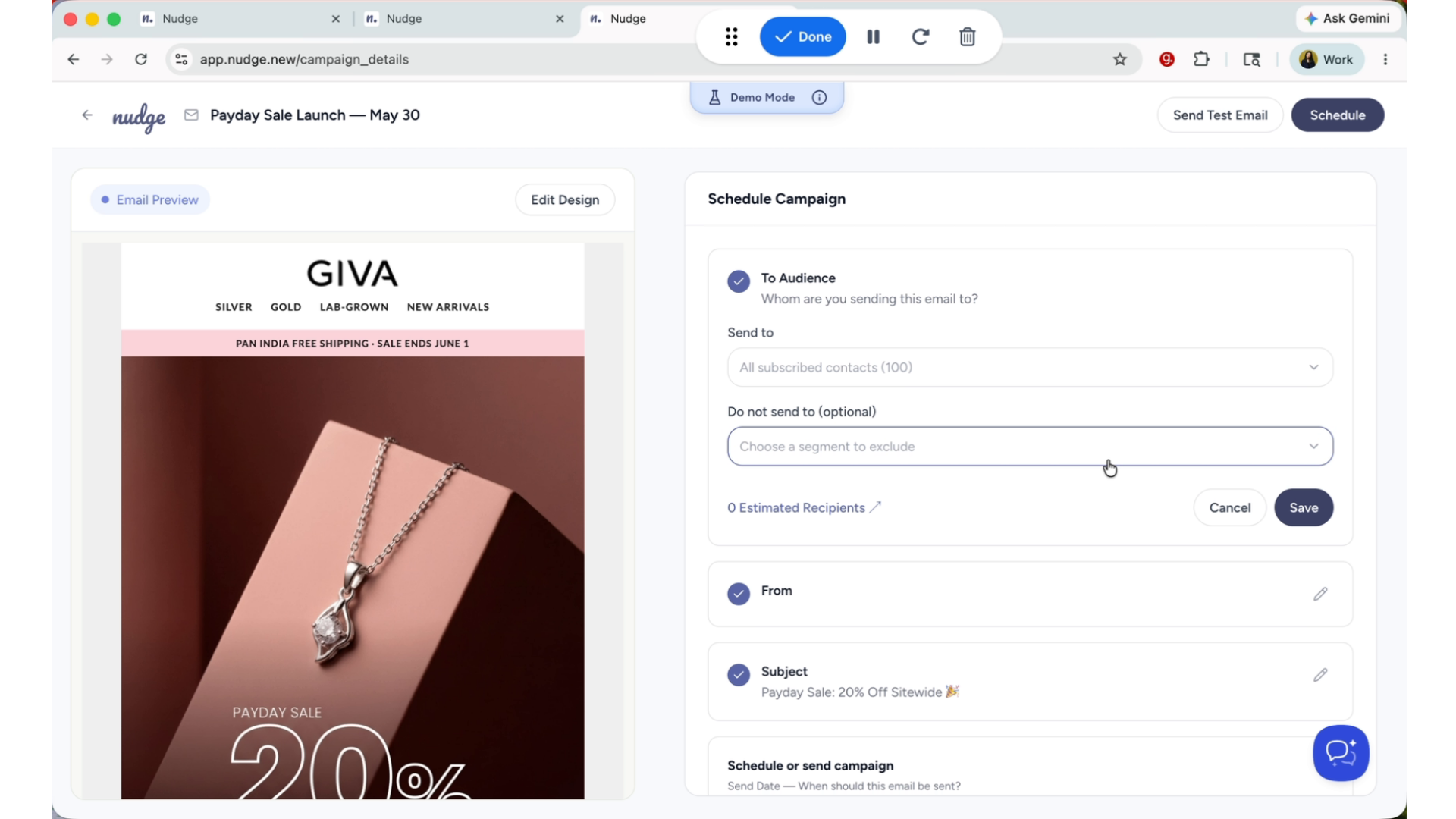Restart the recording with the refresh icon
This screenshot has width=1456, height=819.
921,36
